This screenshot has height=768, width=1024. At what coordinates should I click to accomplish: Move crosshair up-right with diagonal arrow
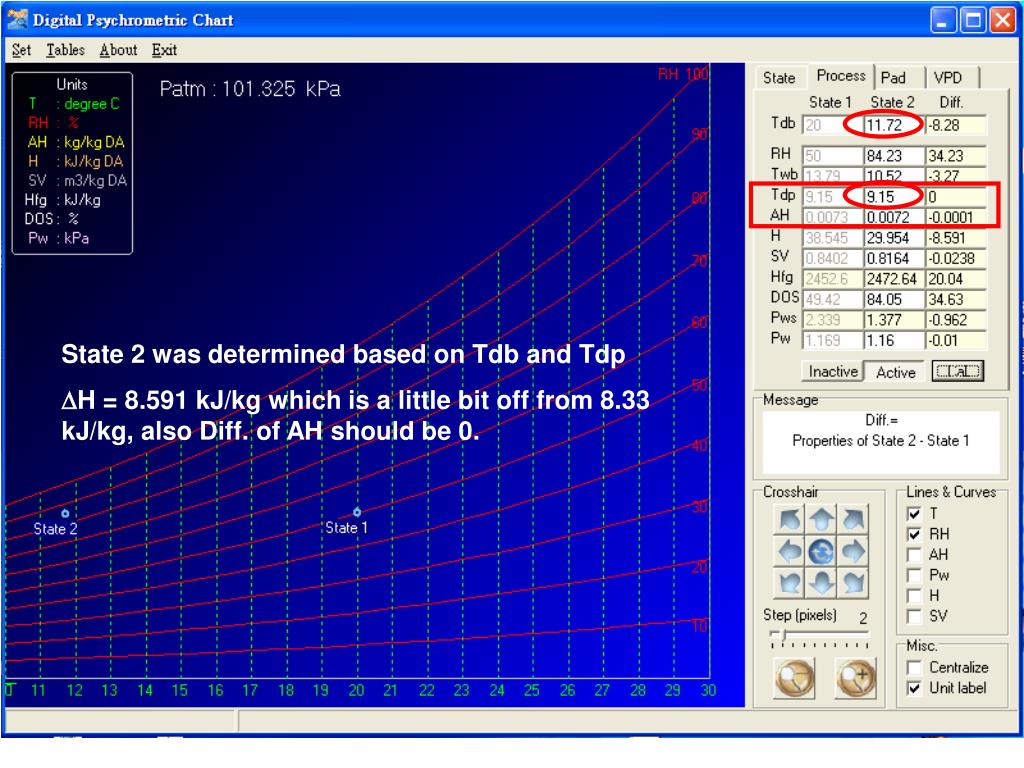[x=854, y=520]
